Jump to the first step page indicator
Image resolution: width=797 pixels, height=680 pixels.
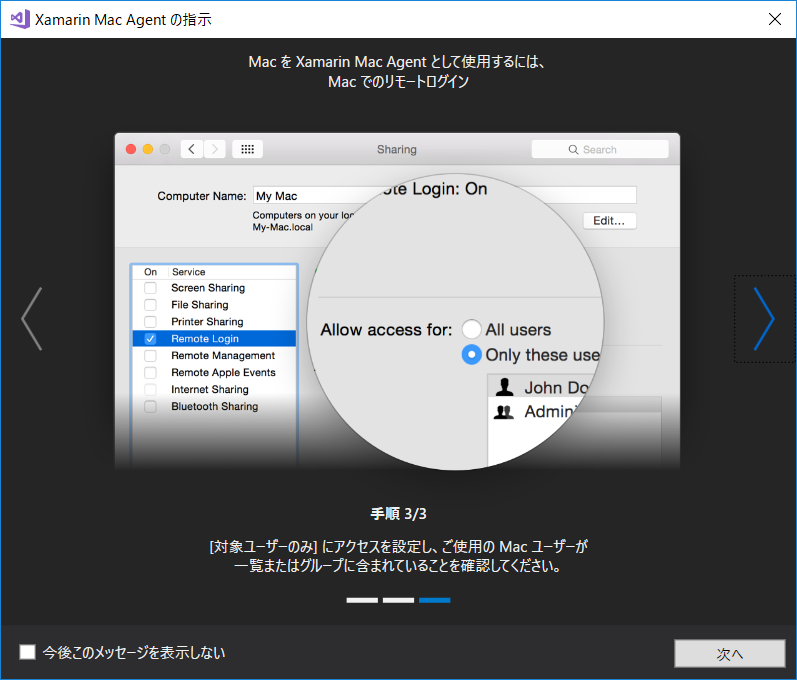point(362,600)
